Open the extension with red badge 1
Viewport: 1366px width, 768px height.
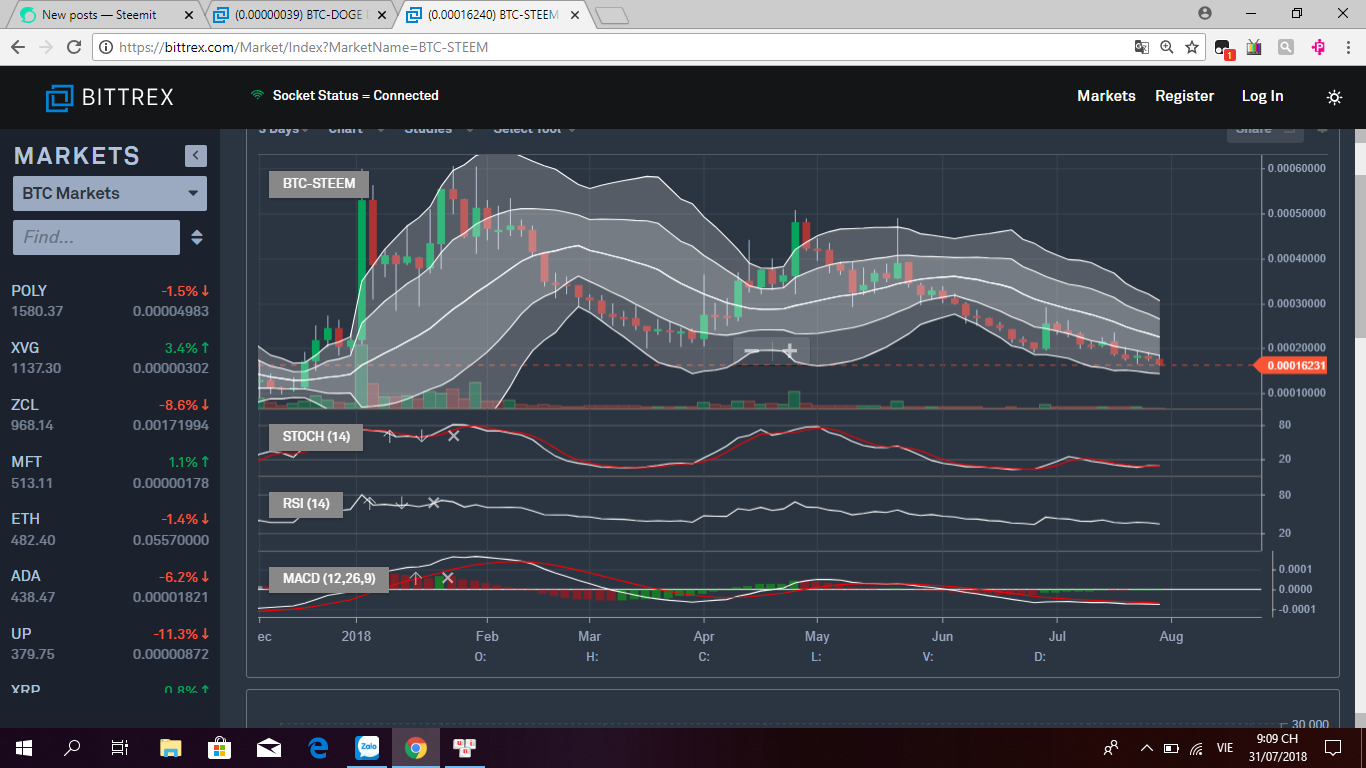1224,48
